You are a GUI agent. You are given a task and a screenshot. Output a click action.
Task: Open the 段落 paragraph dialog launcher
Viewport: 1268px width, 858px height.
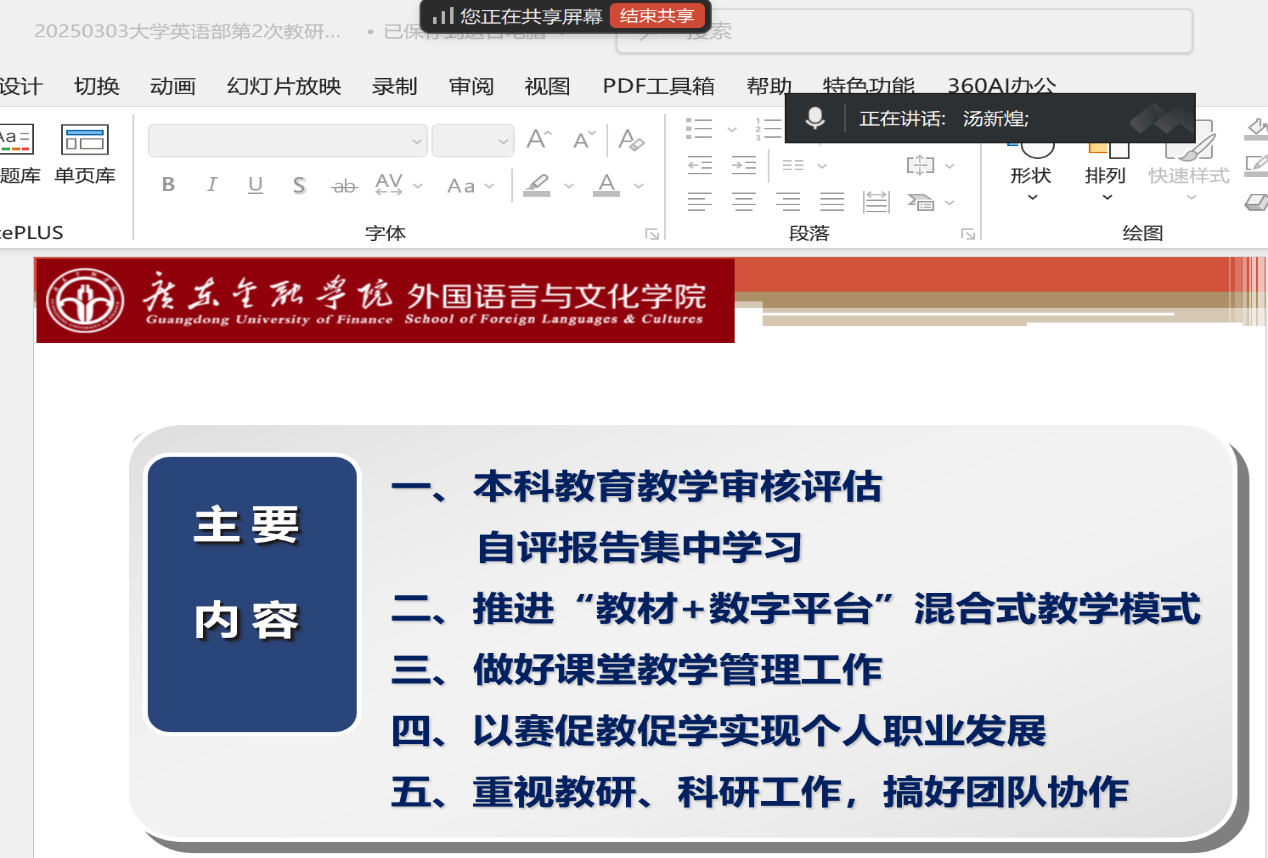[967, 234]
